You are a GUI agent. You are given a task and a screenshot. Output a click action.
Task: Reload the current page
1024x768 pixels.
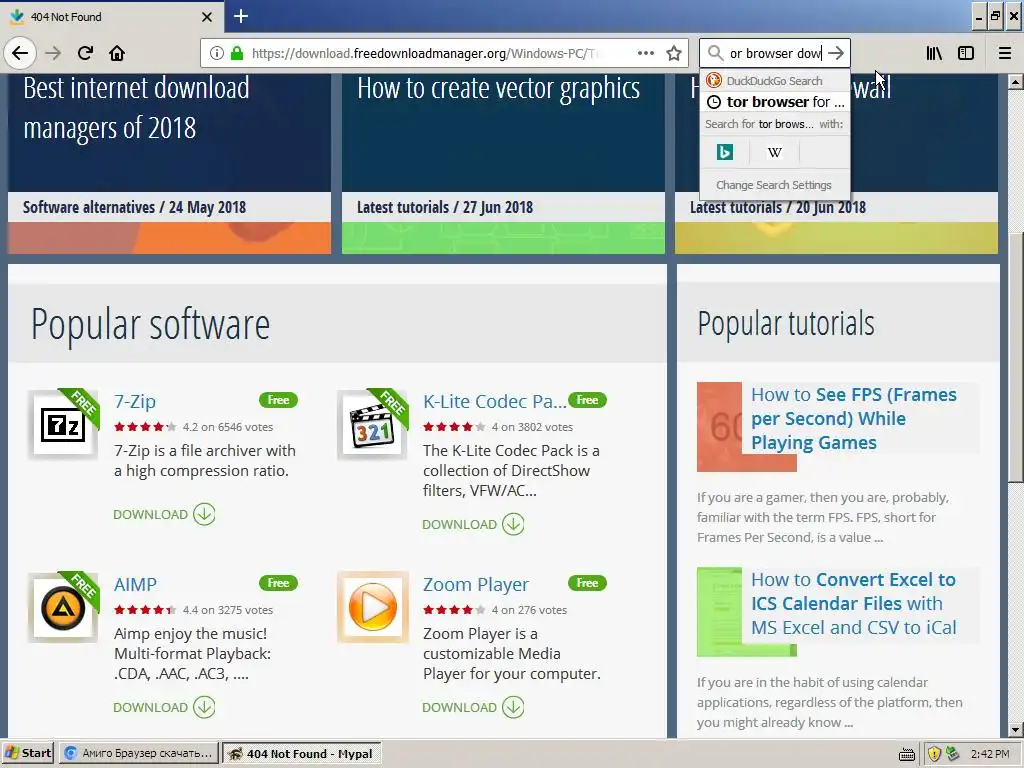[x=85, y=53]
